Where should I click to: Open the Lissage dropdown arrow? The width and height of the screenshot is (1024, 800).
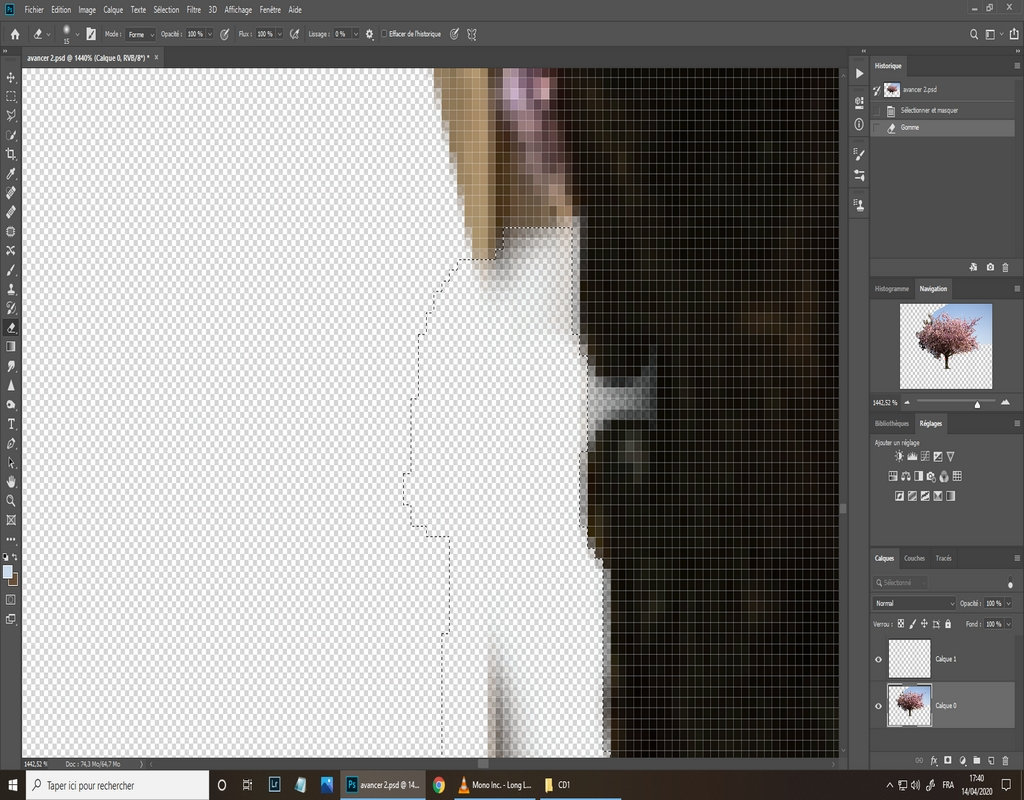coord(355,34)
